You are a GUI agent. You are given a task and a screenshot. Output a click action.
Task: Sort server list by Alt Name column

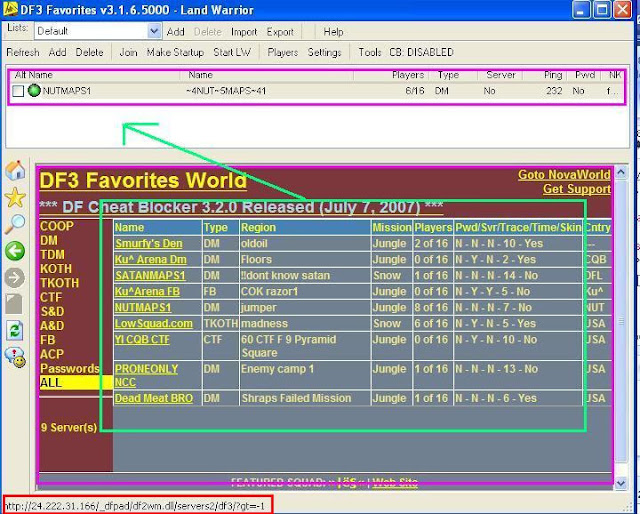(x=33, y=75)
